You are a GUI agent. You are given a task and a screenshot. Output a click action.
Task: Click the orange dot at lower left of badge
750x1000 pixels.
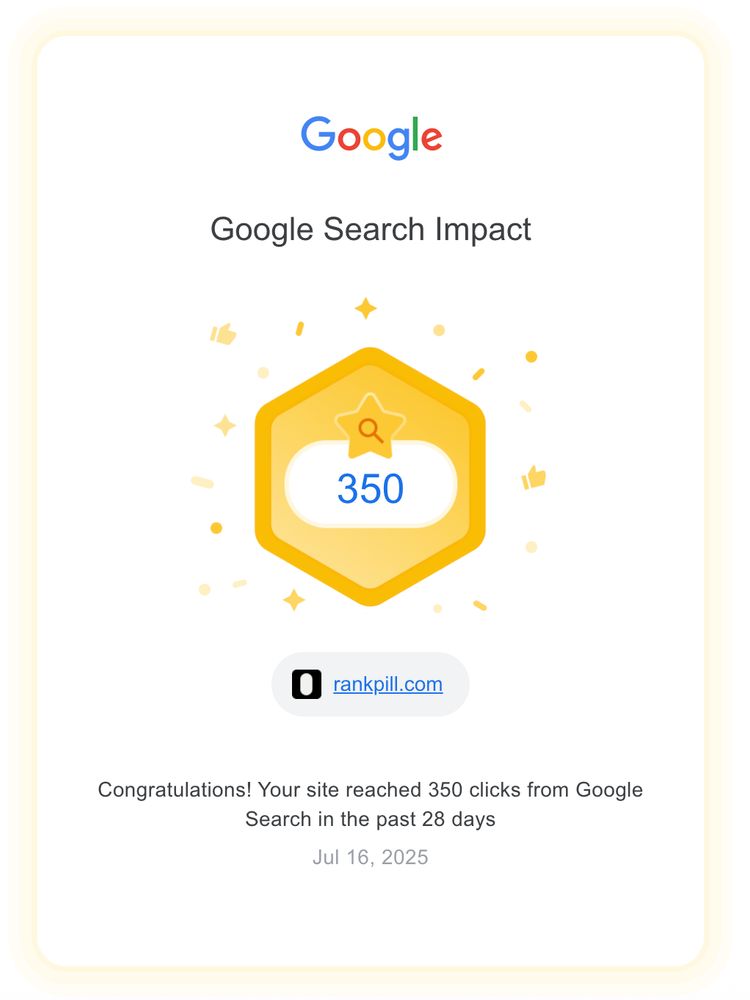pyautogui.click(x=216, y=528)
